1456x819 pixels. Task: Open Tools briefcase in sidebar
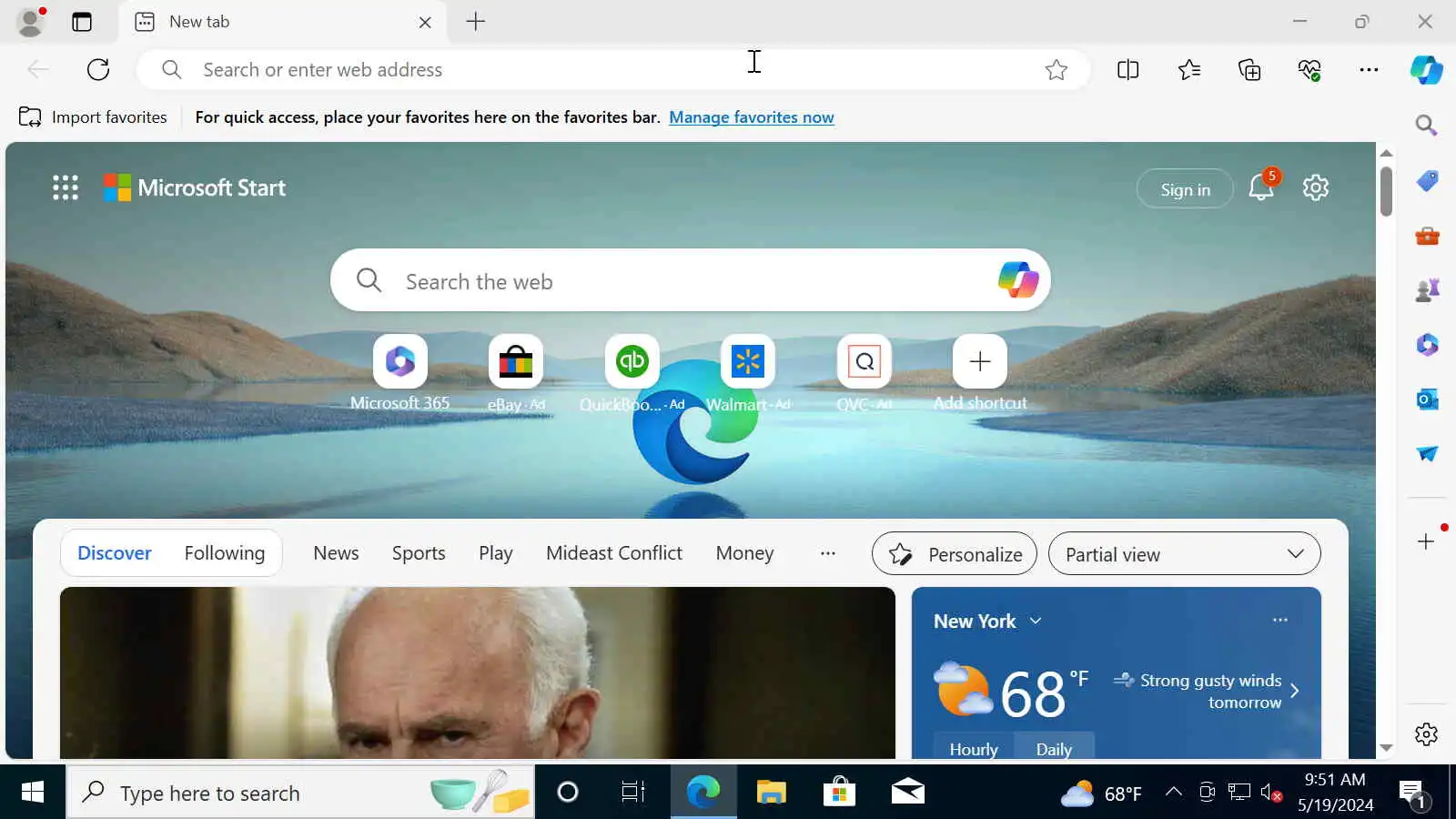(1427, 236)
